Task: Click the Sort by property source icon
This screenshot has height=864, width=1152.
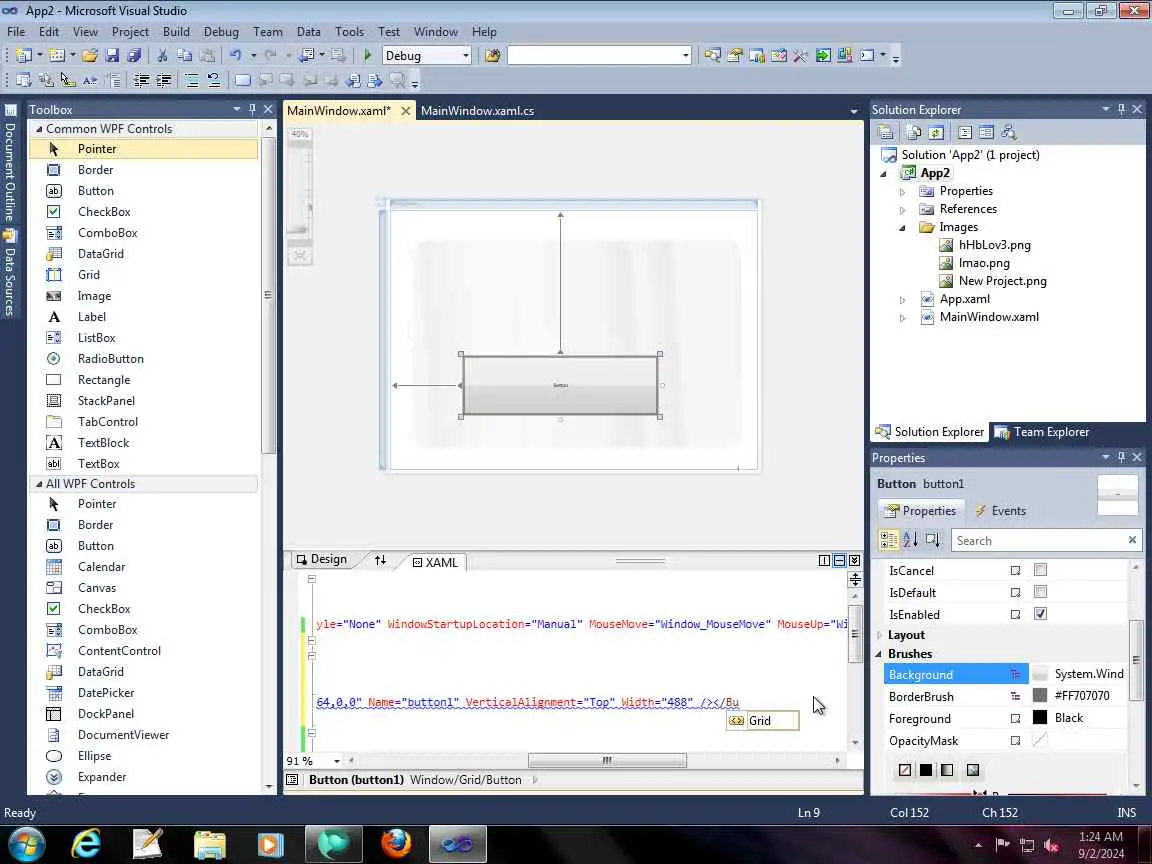Action: tap(932, 540)
